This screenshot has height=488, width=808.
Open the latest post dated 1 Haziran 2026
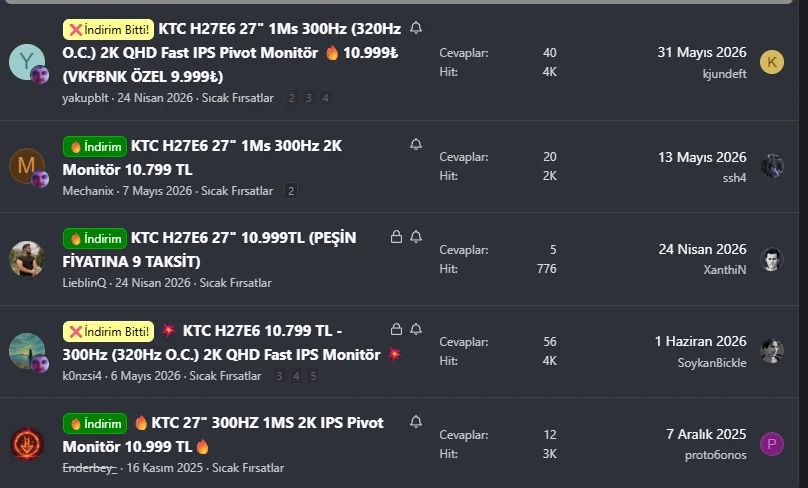[x=700, y=341]
